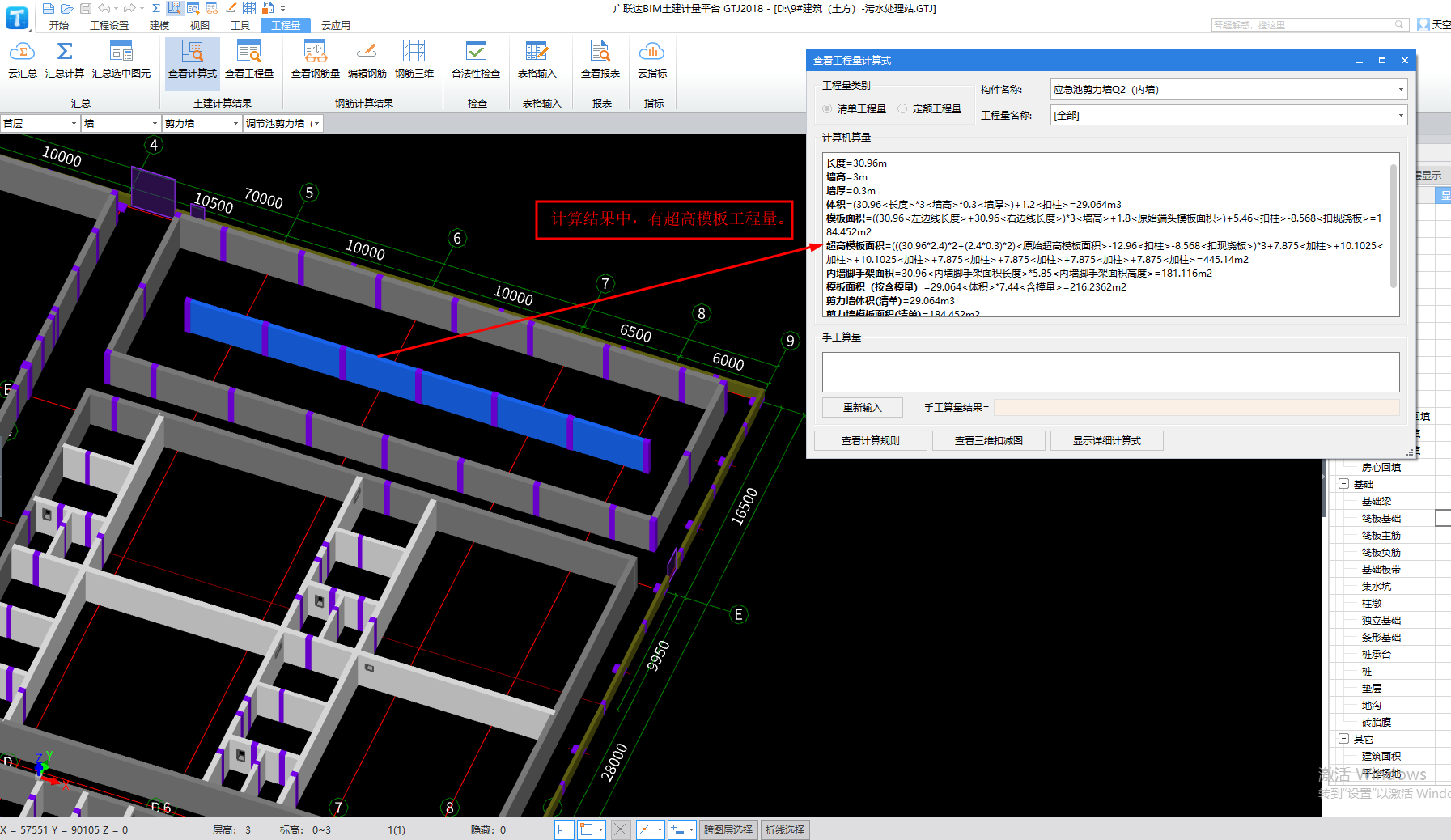The image size is (1451, 840).
Task: Click the calculation results vertical scrollbar
Action: [1394, 226]
